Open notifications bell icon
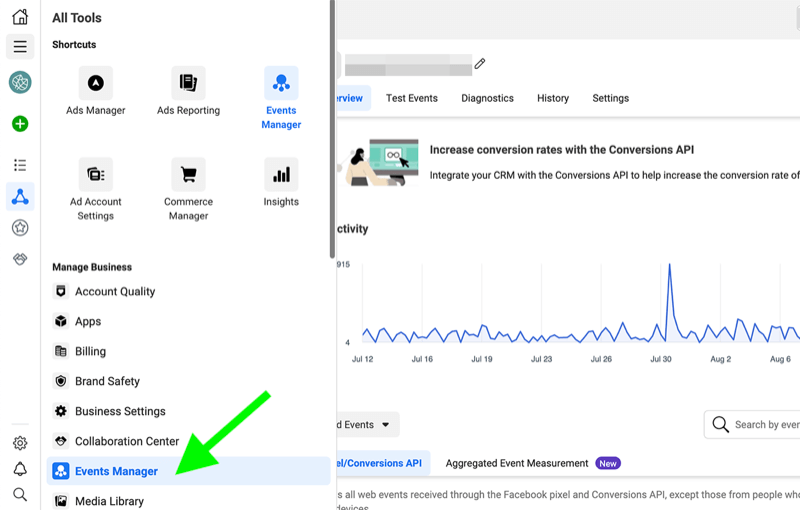Screen dimensions: 800x510 pyautogui.click(x=20, y=469)
